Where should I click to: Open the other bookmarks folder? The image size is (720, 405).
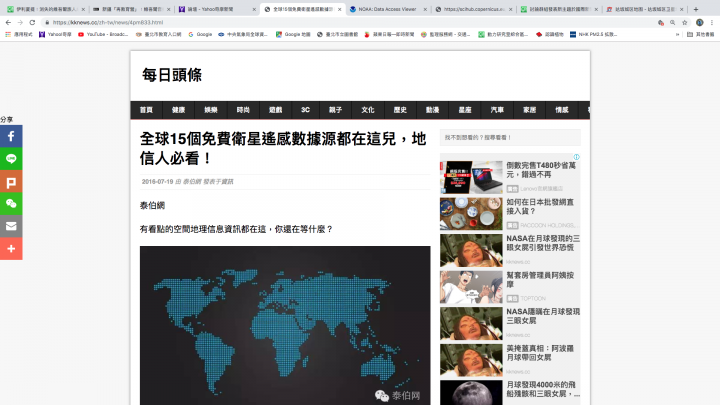pos(700,34)
